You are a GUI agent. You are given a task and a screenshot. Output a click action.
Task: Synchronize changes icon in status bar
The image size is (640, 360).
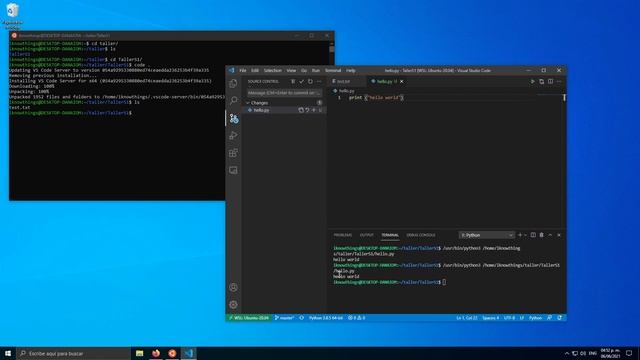(x=302, y=318)
